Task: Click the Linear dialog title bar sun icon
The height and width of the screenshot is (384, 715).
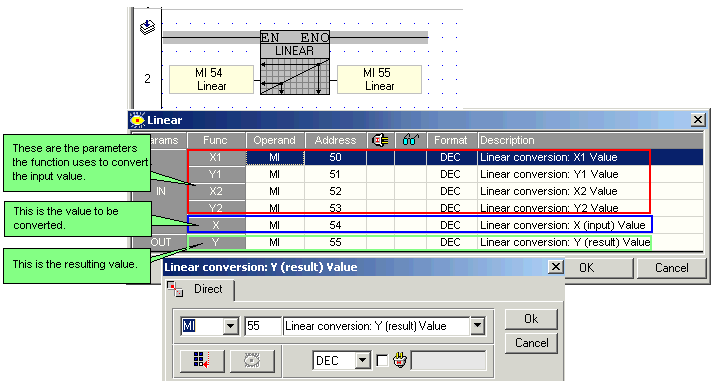Action: click(137, 120)
